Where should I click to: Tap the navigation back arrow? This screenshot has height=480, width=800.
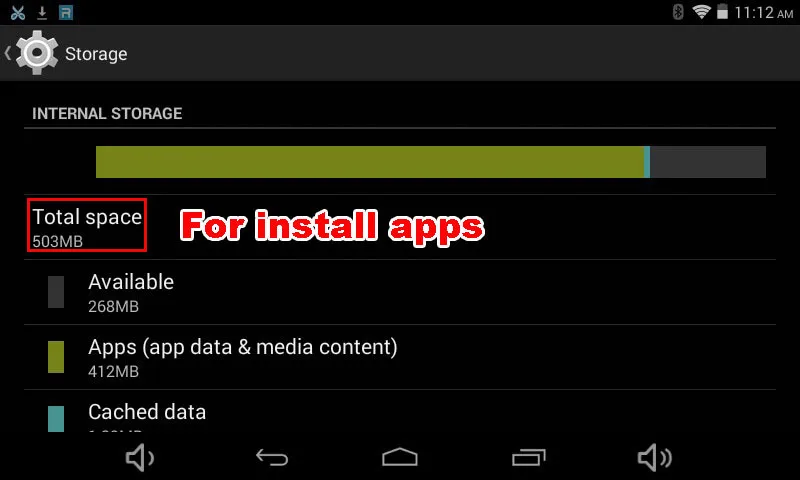click(272, 457)
